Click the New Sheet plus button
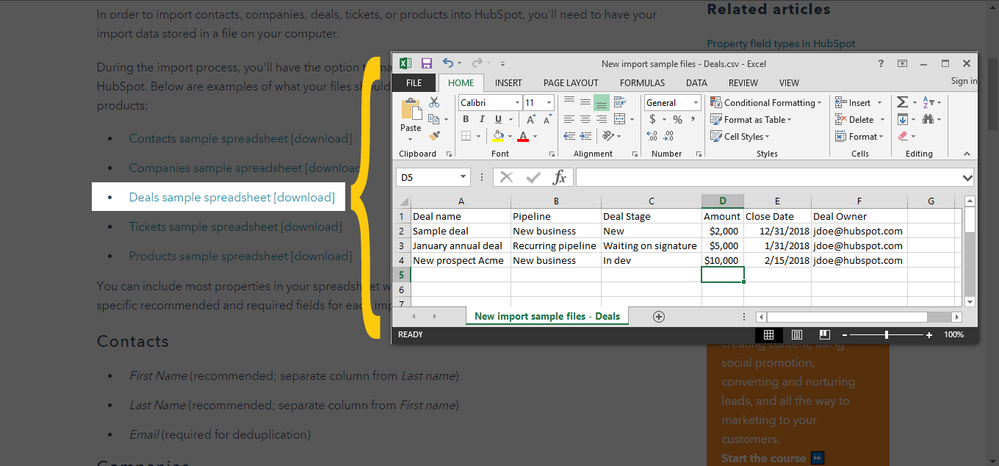 click(x=659, y=316)
